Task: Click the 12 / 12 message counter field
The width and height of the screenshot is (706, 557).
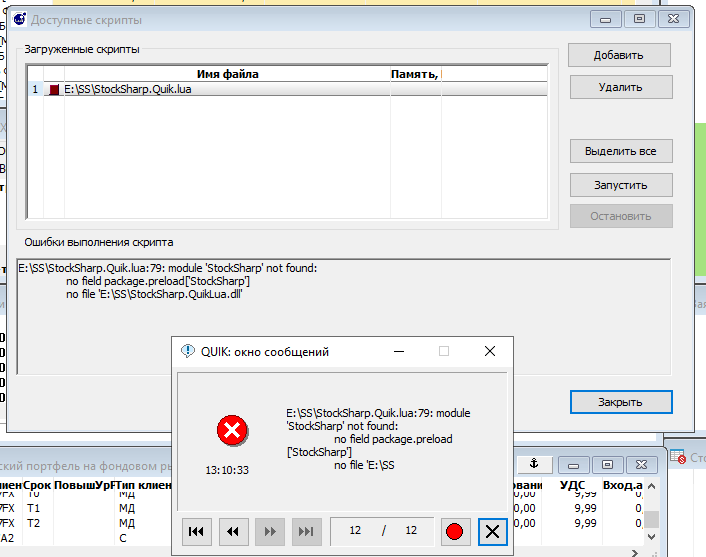Action: point(382,531)
